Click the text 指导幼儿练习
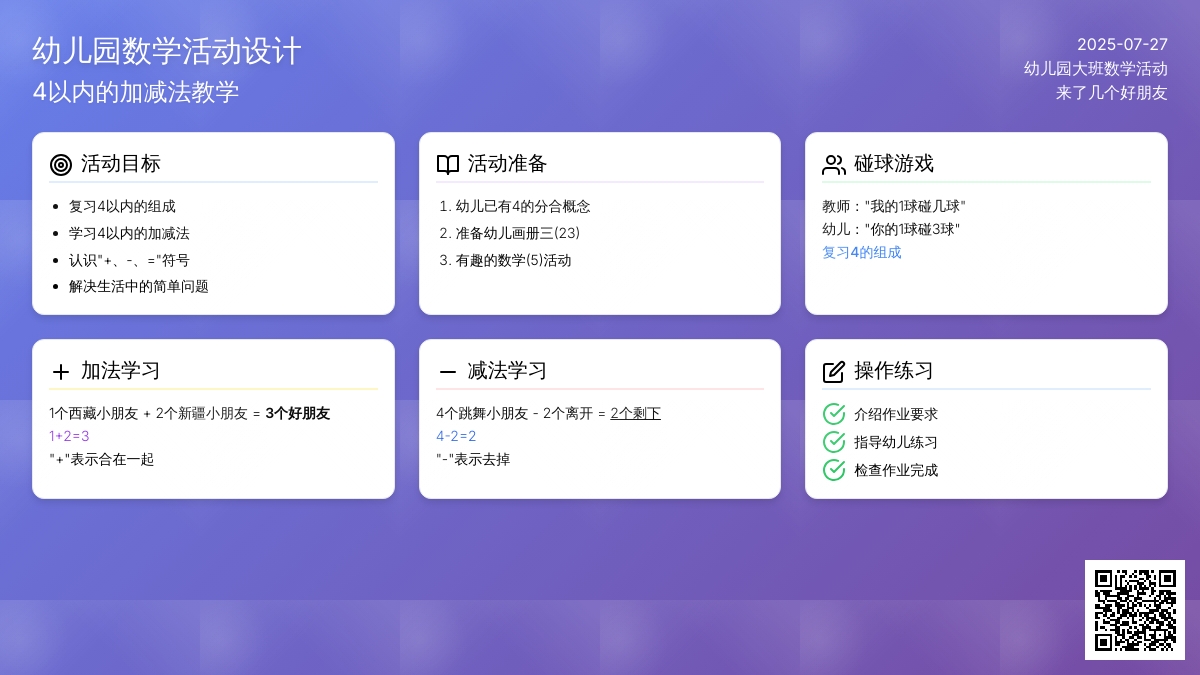 pyautogui.click(x=896, y=443)
